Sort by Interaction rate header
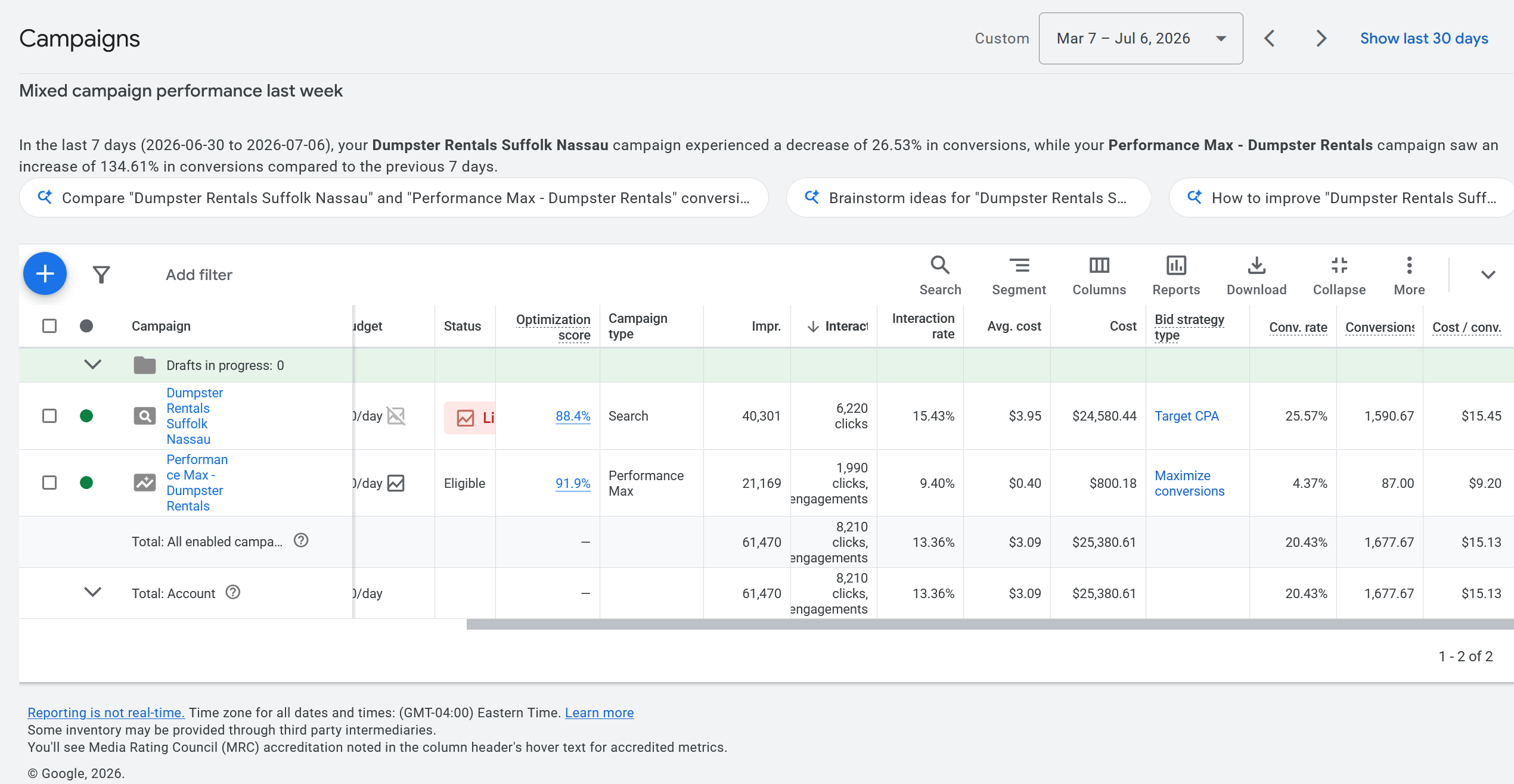This screenshot has height=784, width=1514. [923, 326]
